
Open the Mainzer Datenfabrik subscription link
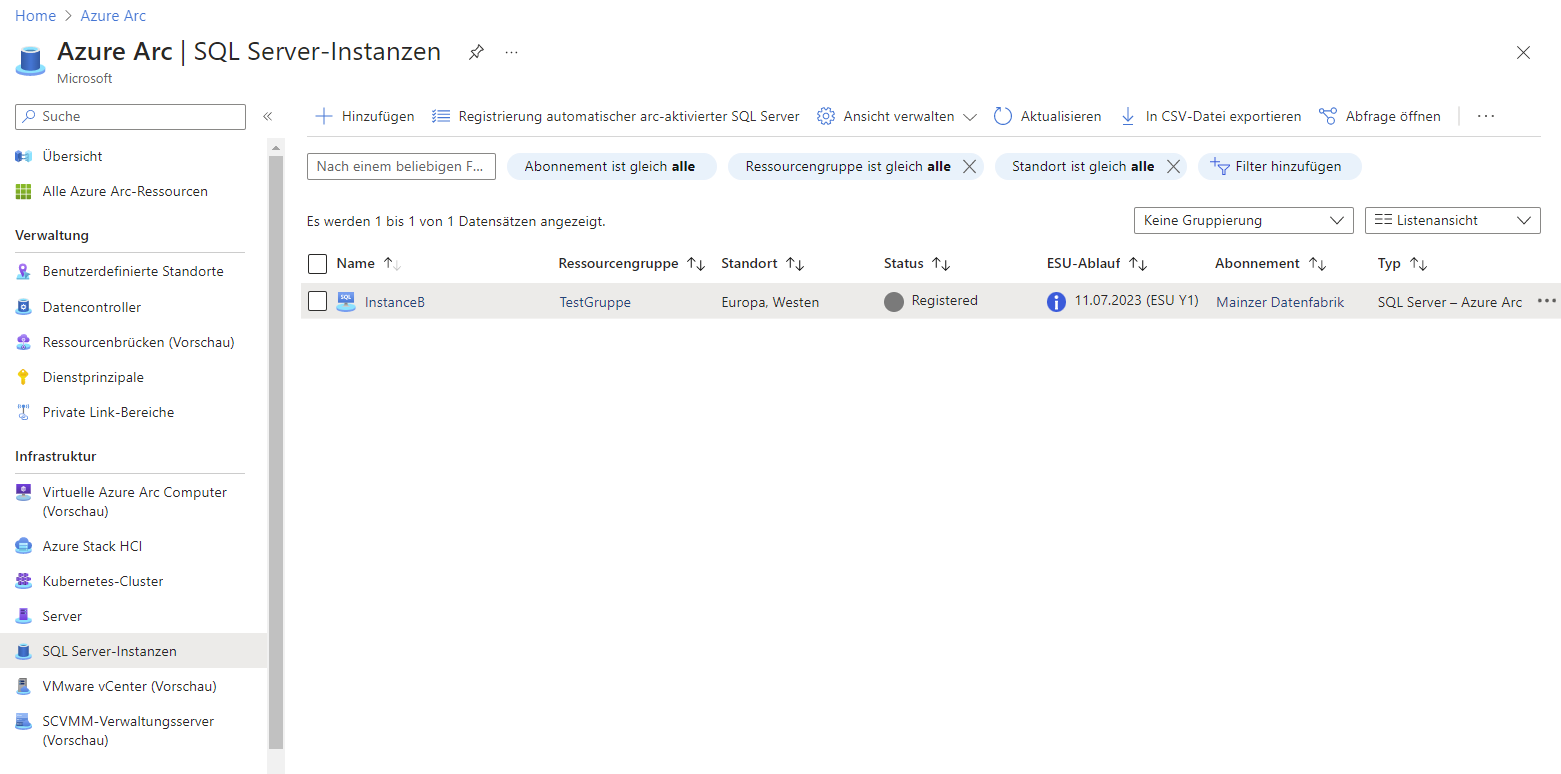(1280, 302)
